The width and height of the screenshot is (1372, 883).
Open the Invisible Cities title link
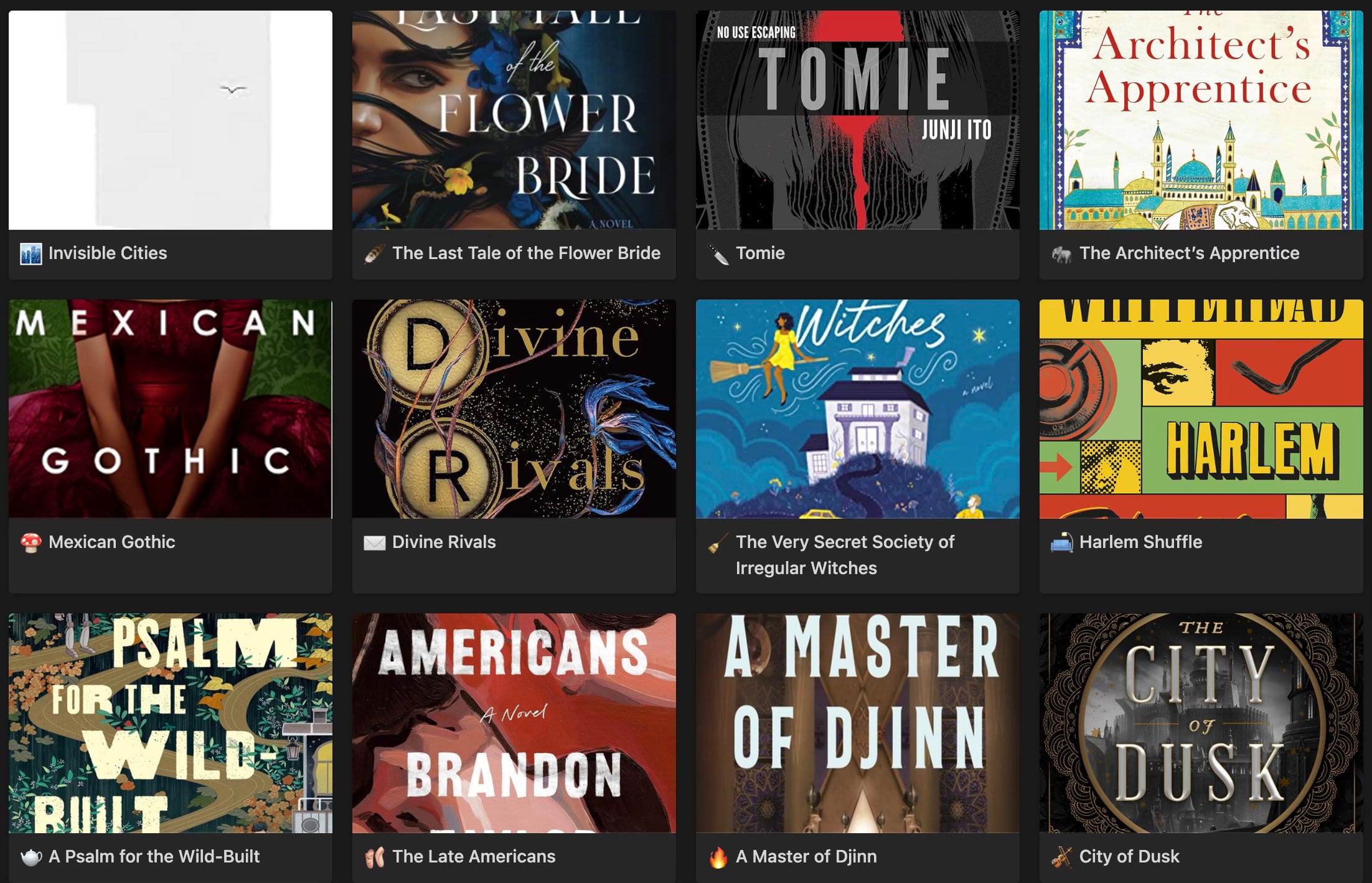coord(108,253)
